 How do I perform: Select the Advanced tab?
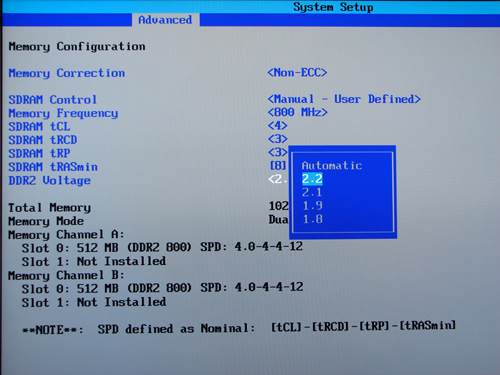165,20
